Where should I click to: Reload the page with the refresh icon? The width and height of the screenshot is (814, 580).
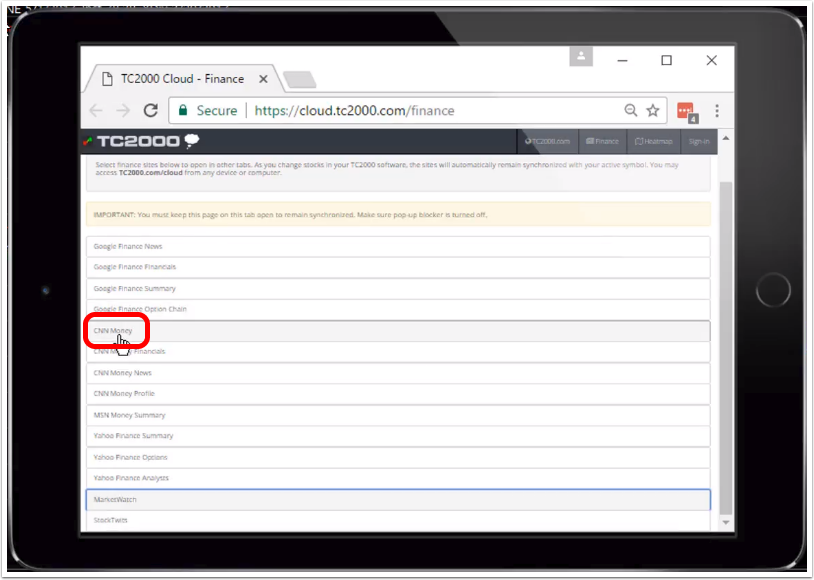151,110
